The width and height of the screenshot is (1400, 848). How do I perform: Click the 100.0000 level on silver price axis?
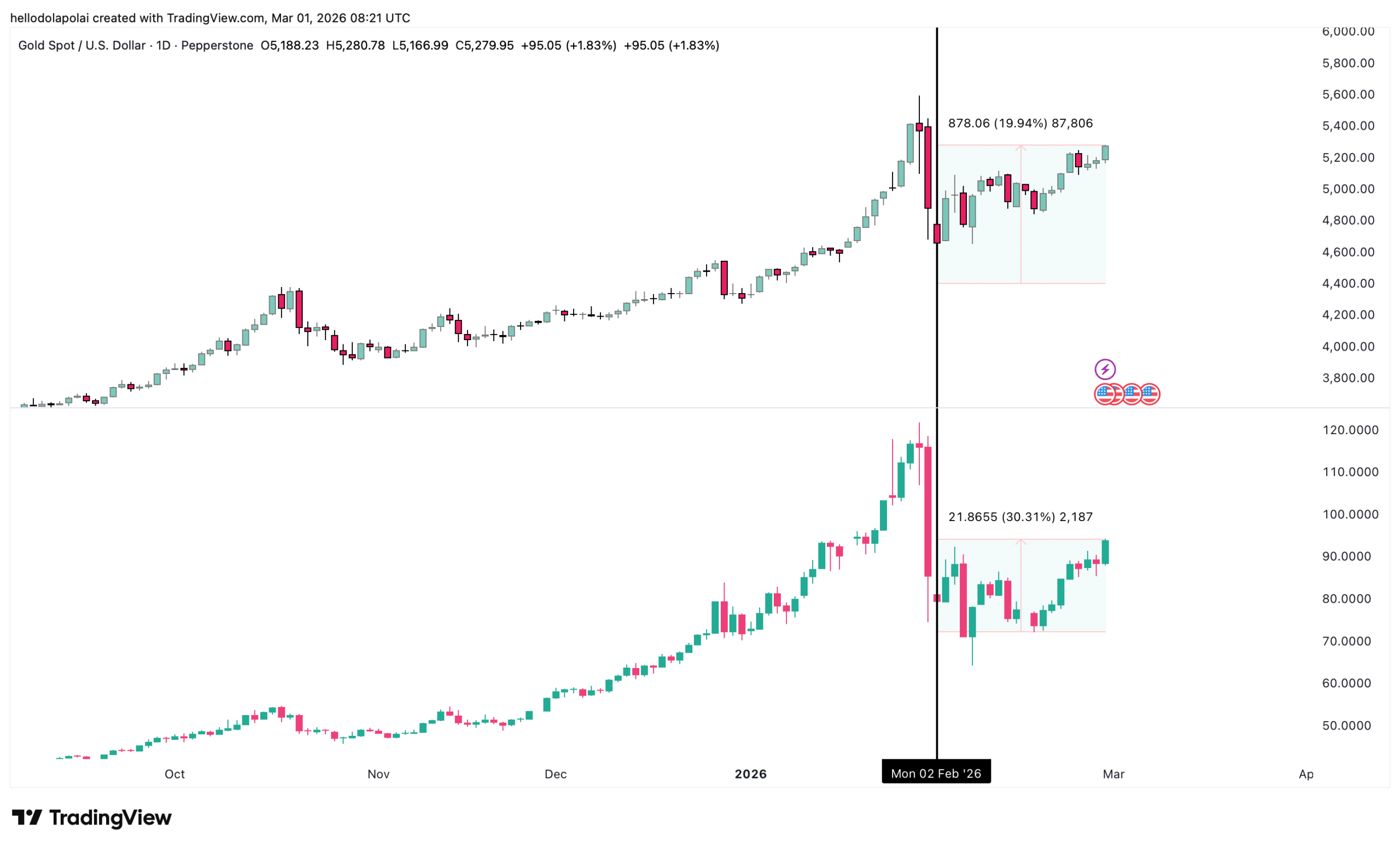coord(1350,514)
